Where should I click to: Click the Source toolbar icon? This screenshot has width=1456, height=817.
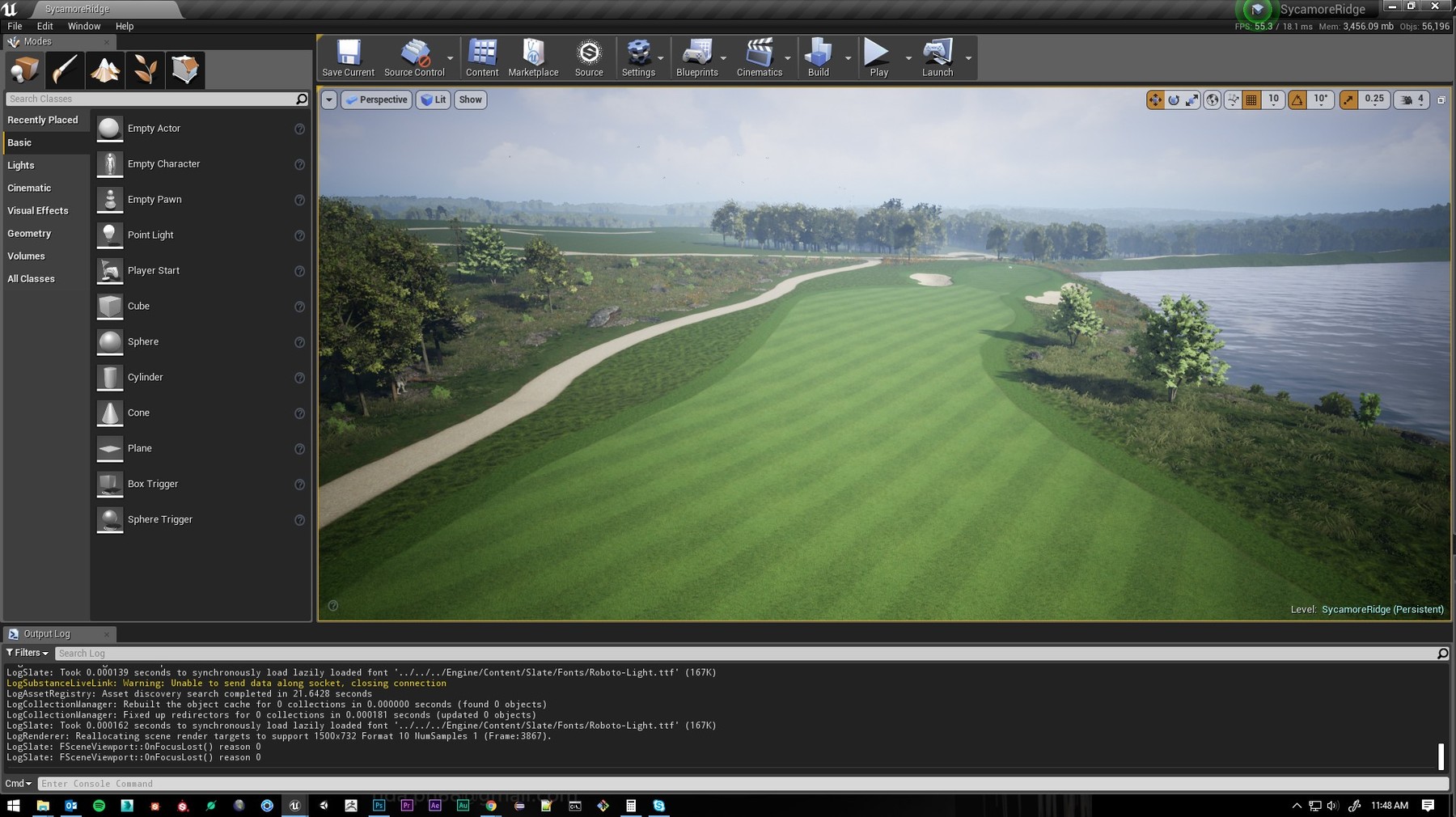coord(589,58)
